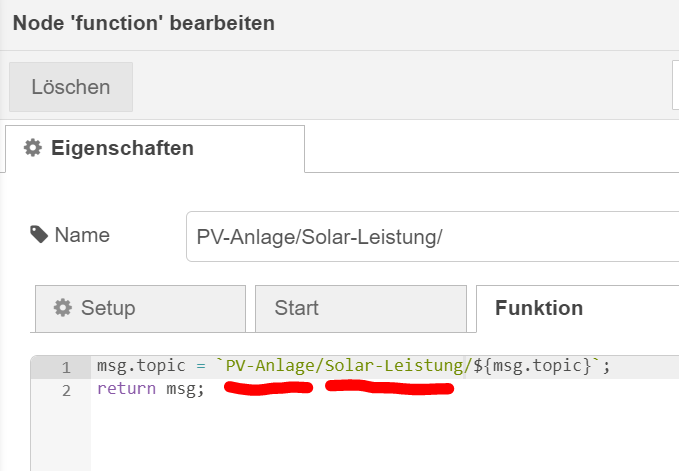Switch to the Setup tab
Viewport: 679px width, 471px height.
coord(140,309)
